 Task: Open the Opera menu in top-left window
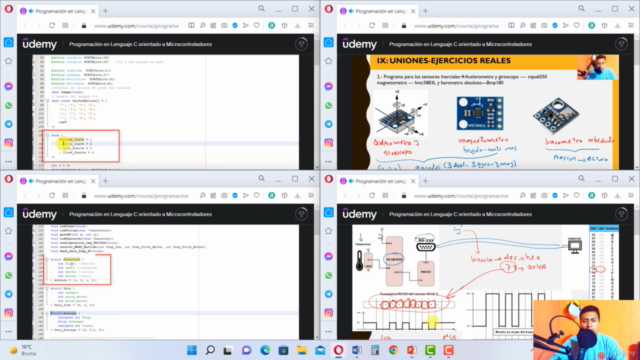[9, 9]
